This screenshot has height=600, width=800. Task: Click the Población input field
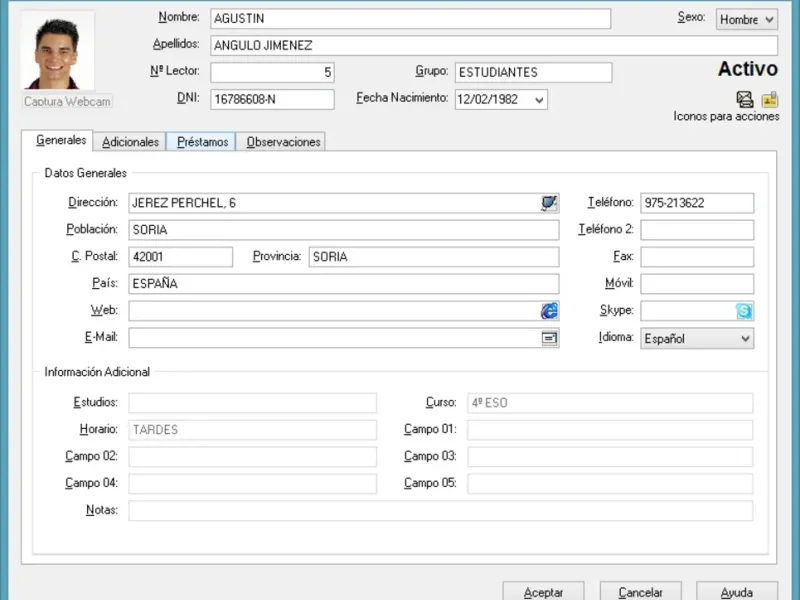[x=343, y=230]
